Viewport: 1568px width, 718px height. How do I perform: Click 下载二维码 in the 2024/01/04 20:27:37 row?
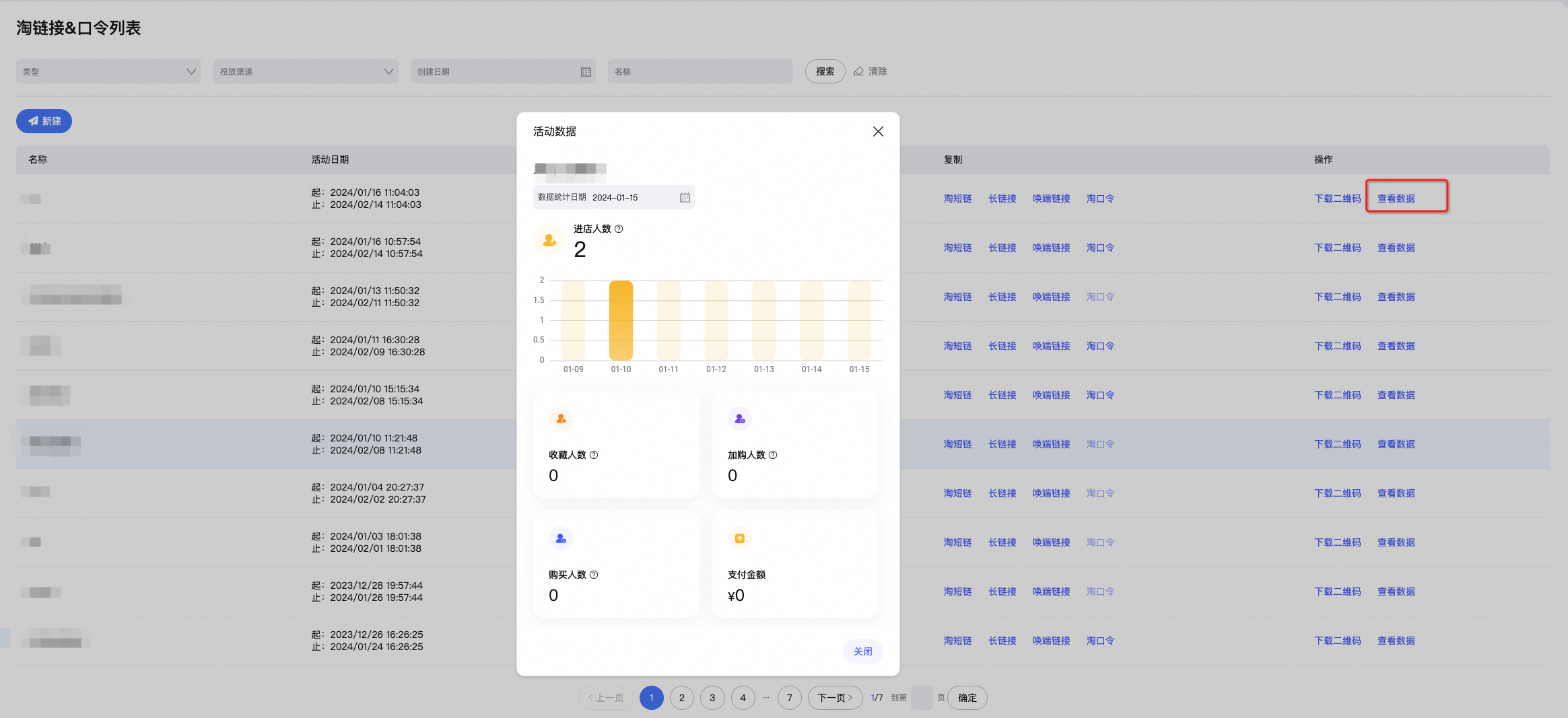tap(1337, 493)
